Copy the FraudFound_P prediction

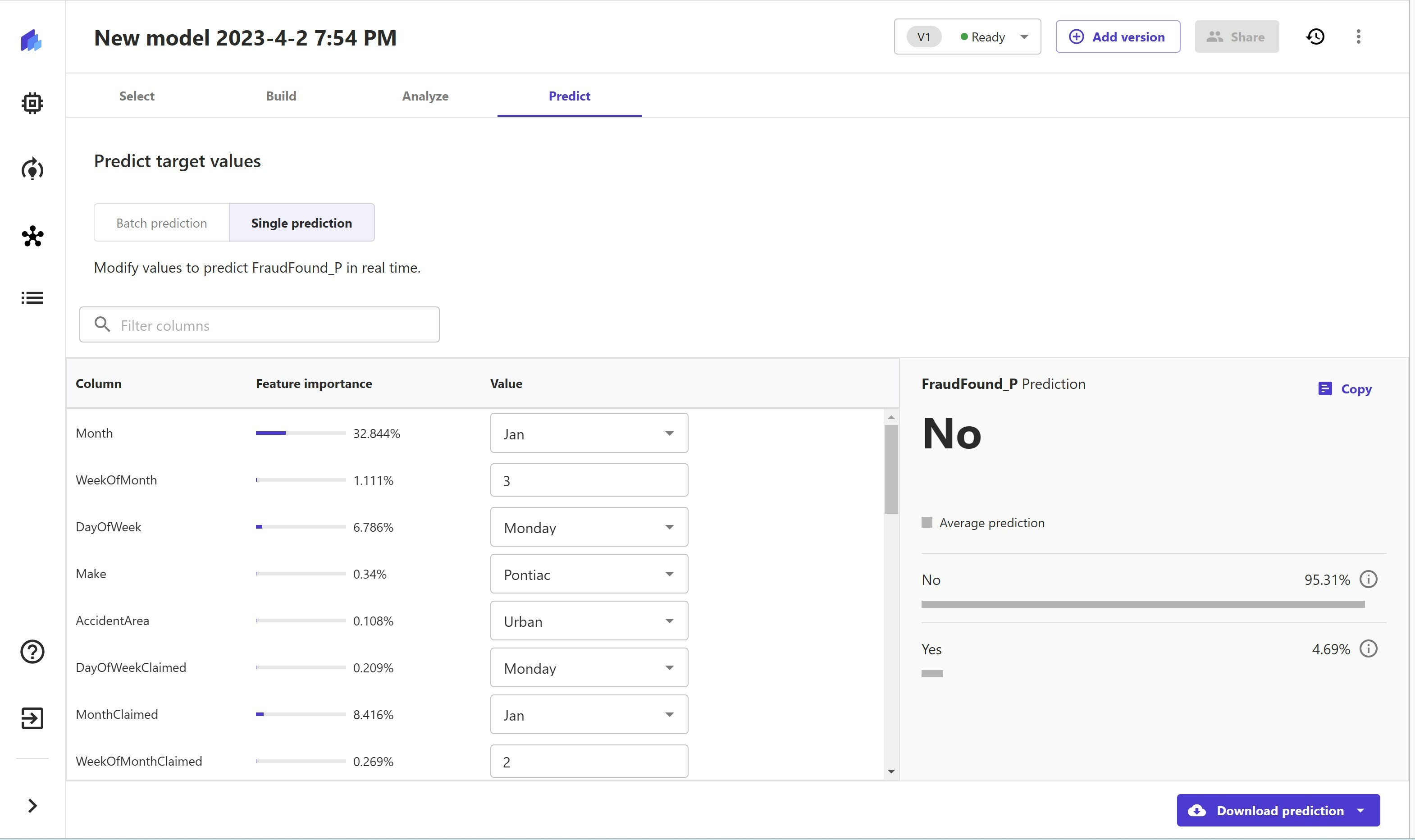point(1345,389)
